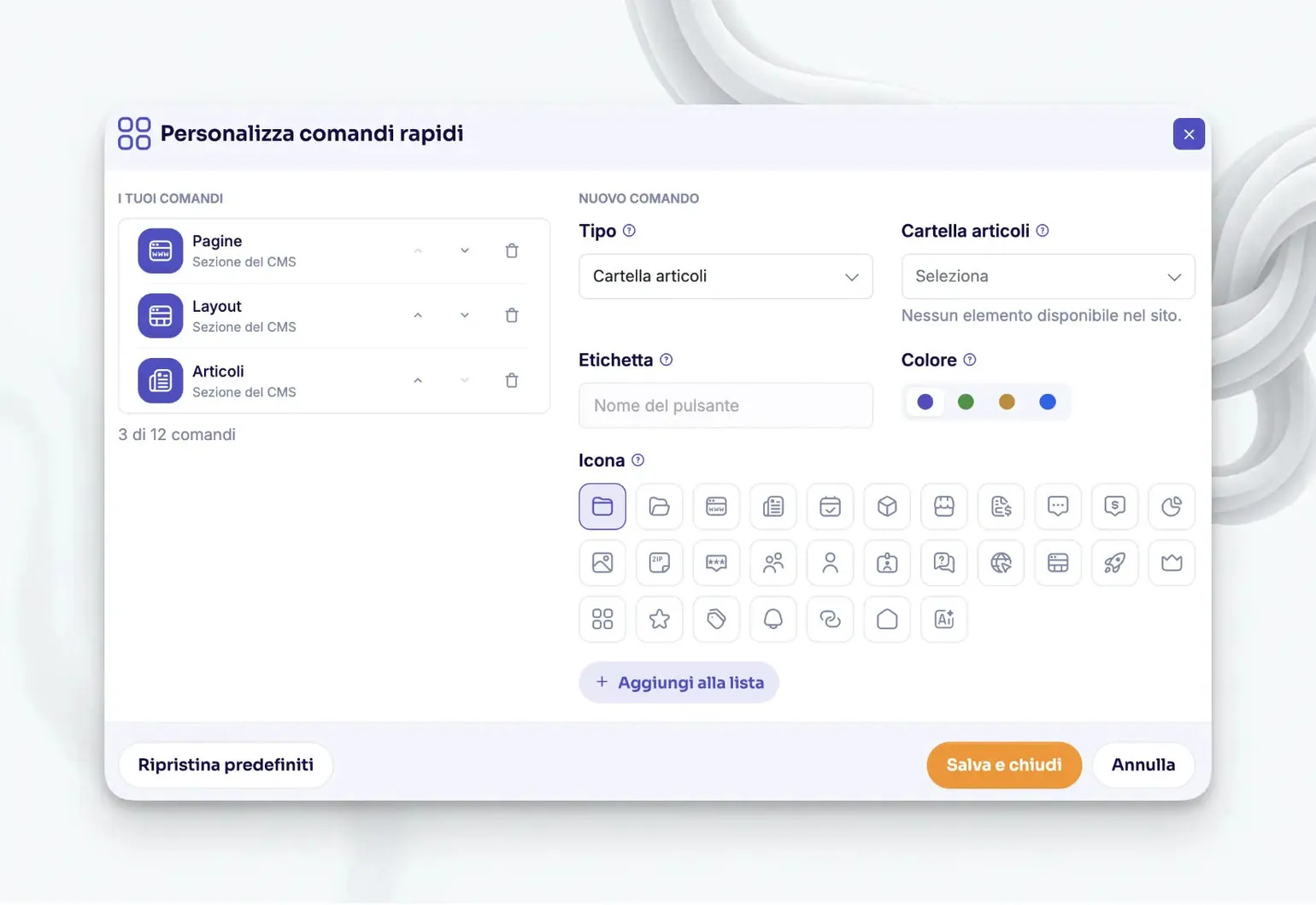Image resolution: width=1316 pixels, height=905 pixels.
Task: Open the Tipo dropdown
Action: (x=726, y=276)
